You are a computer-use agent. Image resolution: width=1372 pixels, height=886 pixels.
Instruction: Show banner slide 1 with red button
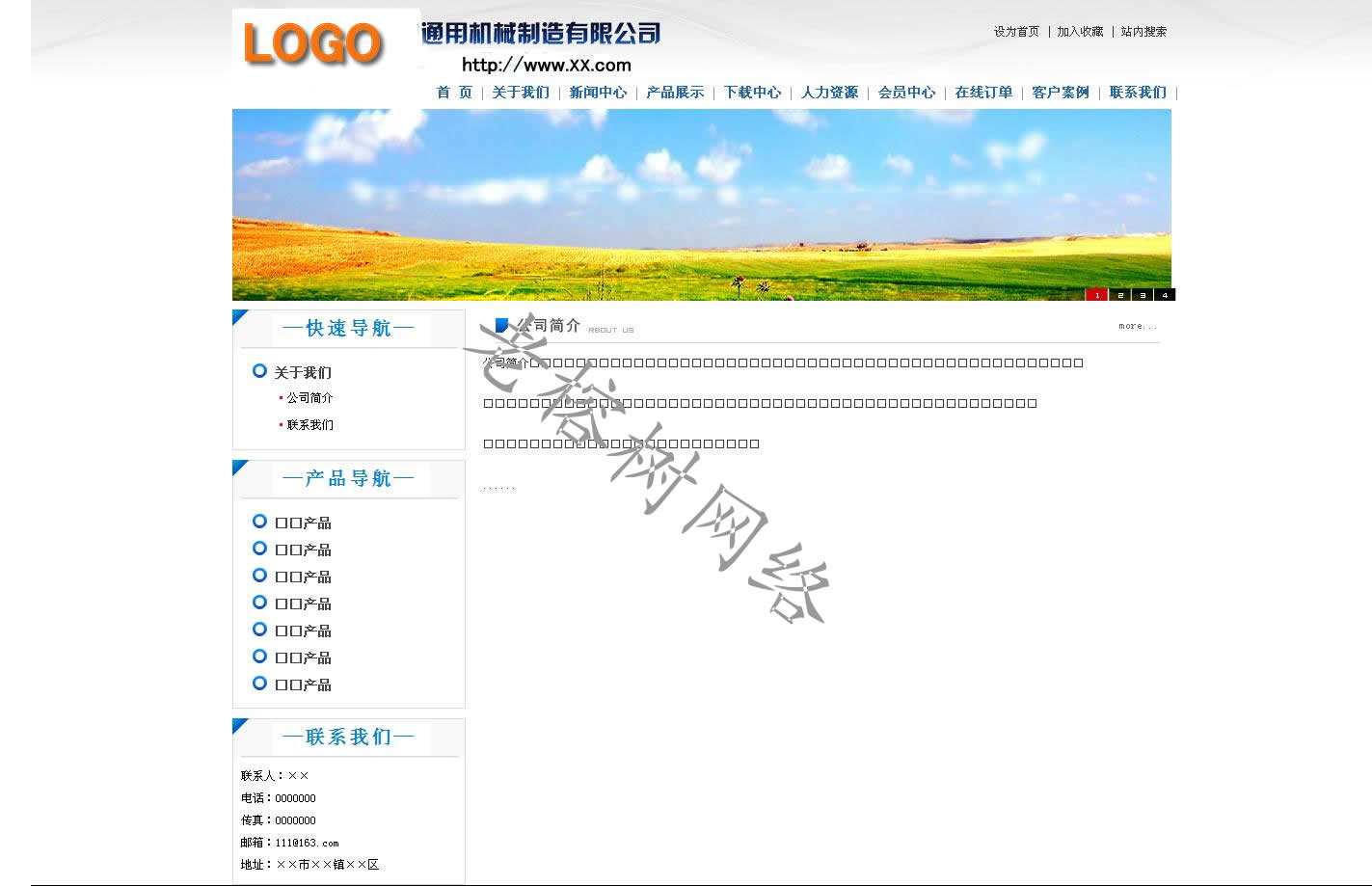pos(1097,295)
